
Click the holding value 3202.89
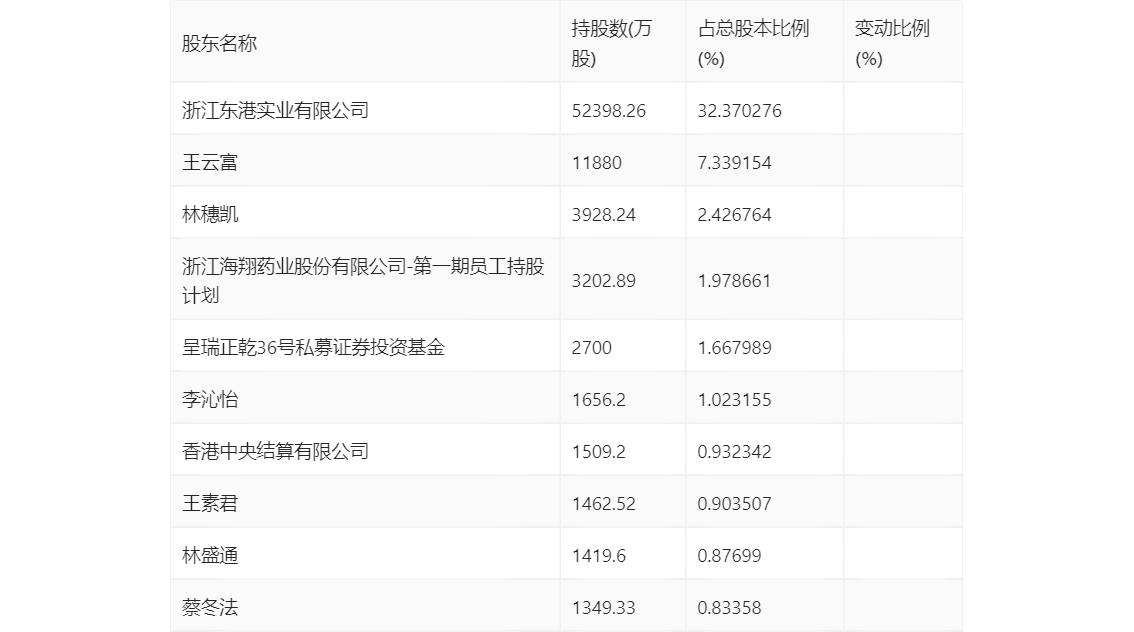[x=603, y=281]
